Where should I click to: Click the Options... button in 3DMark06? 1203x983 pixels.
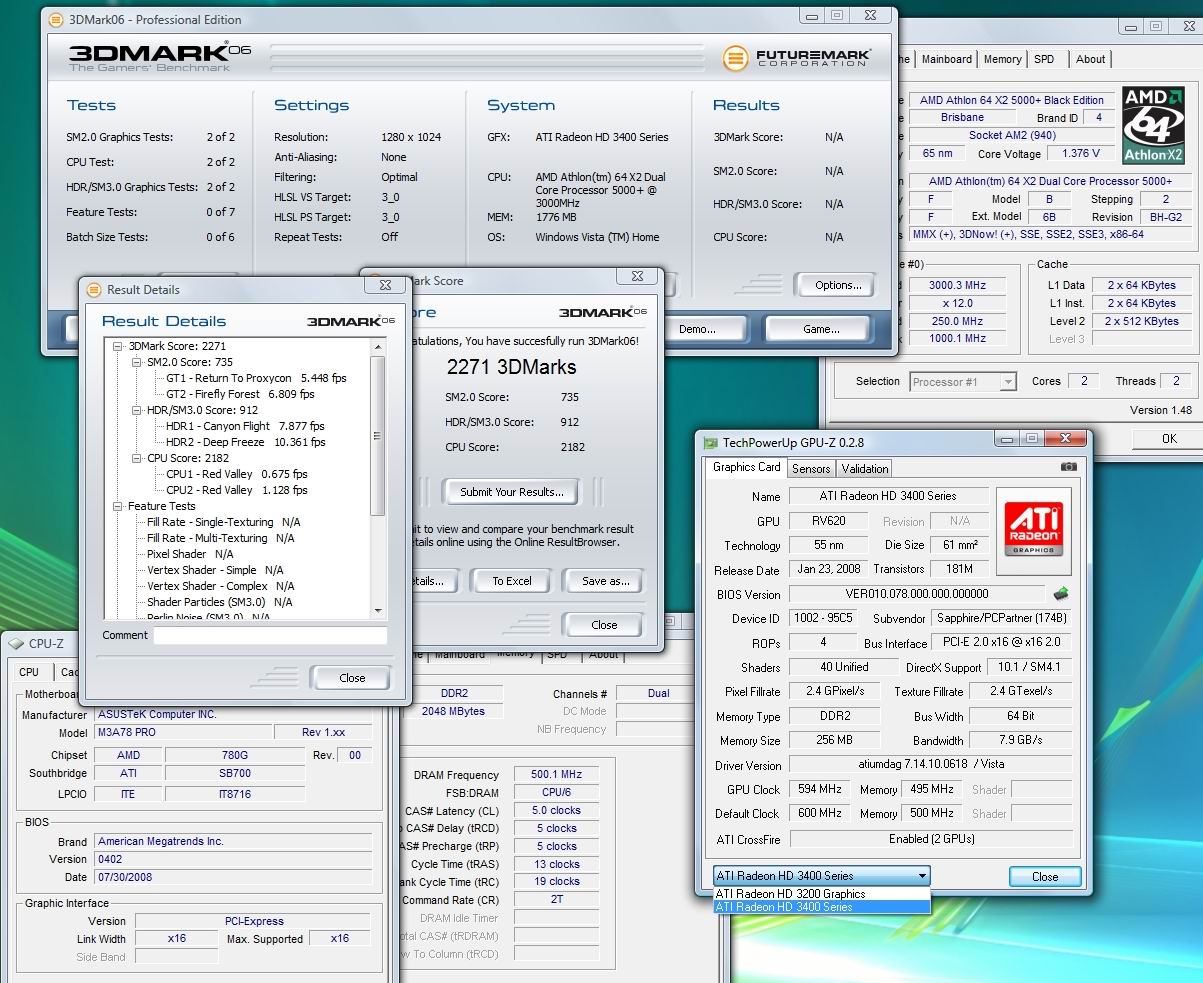[x=838, y=285]
